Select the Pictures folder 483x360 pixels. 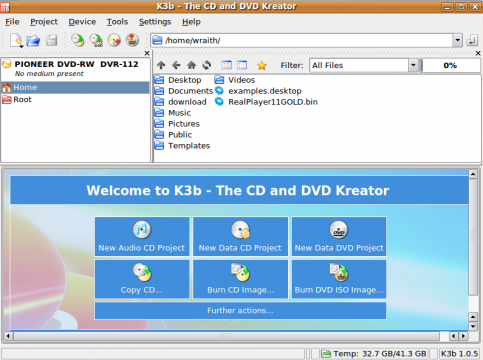(x=177, y=124)
